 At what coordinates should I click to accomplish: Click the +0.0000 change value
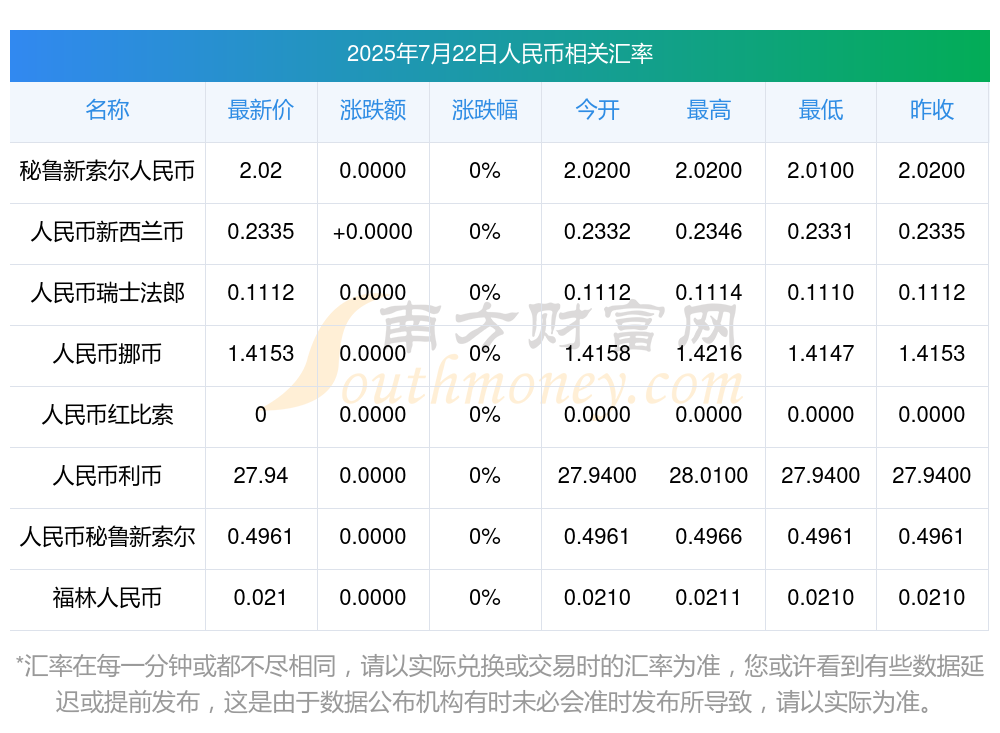[x=372, y=232]
